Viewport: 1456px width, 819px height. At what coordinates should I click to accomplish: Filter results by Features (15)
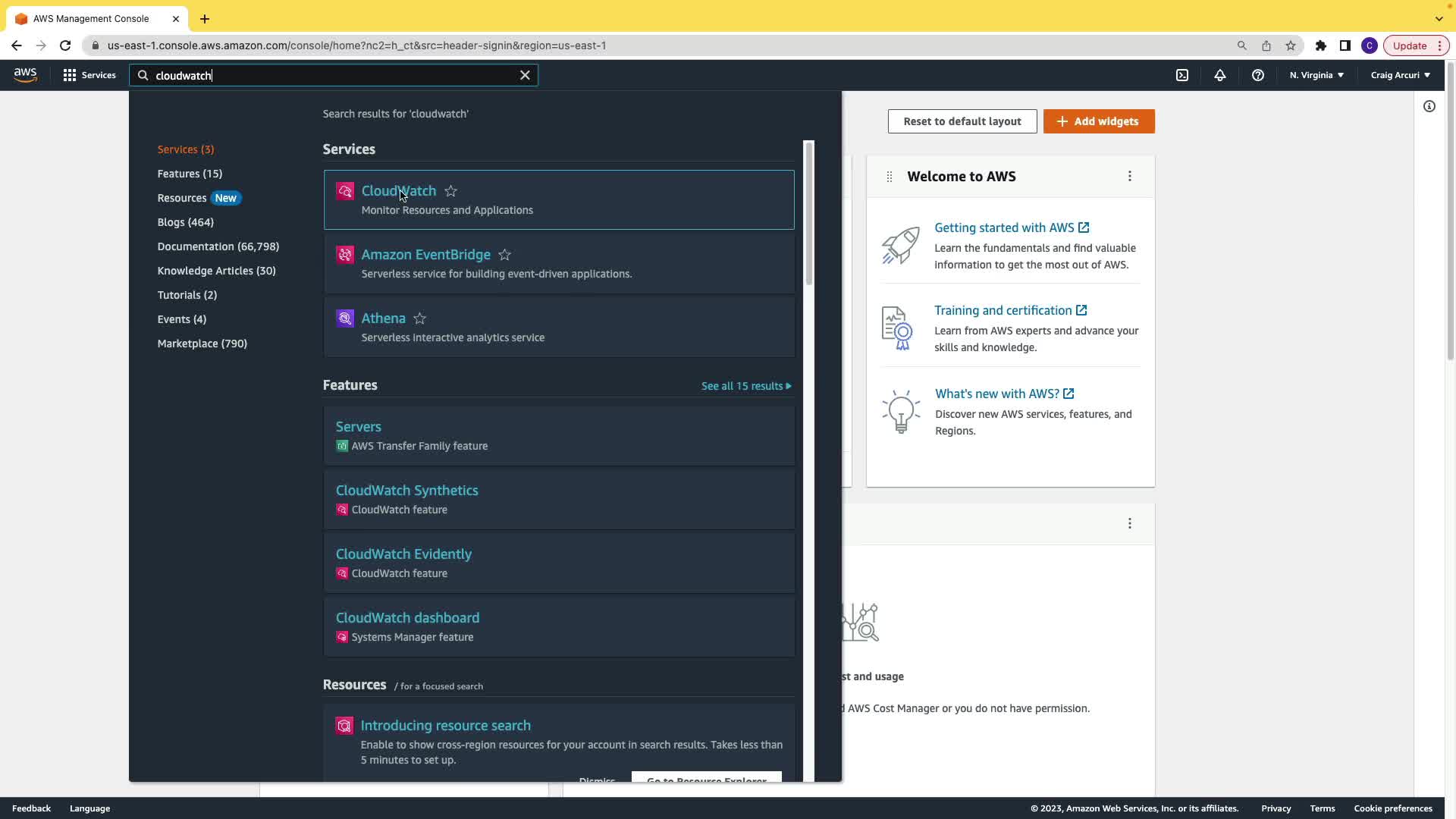190,174
